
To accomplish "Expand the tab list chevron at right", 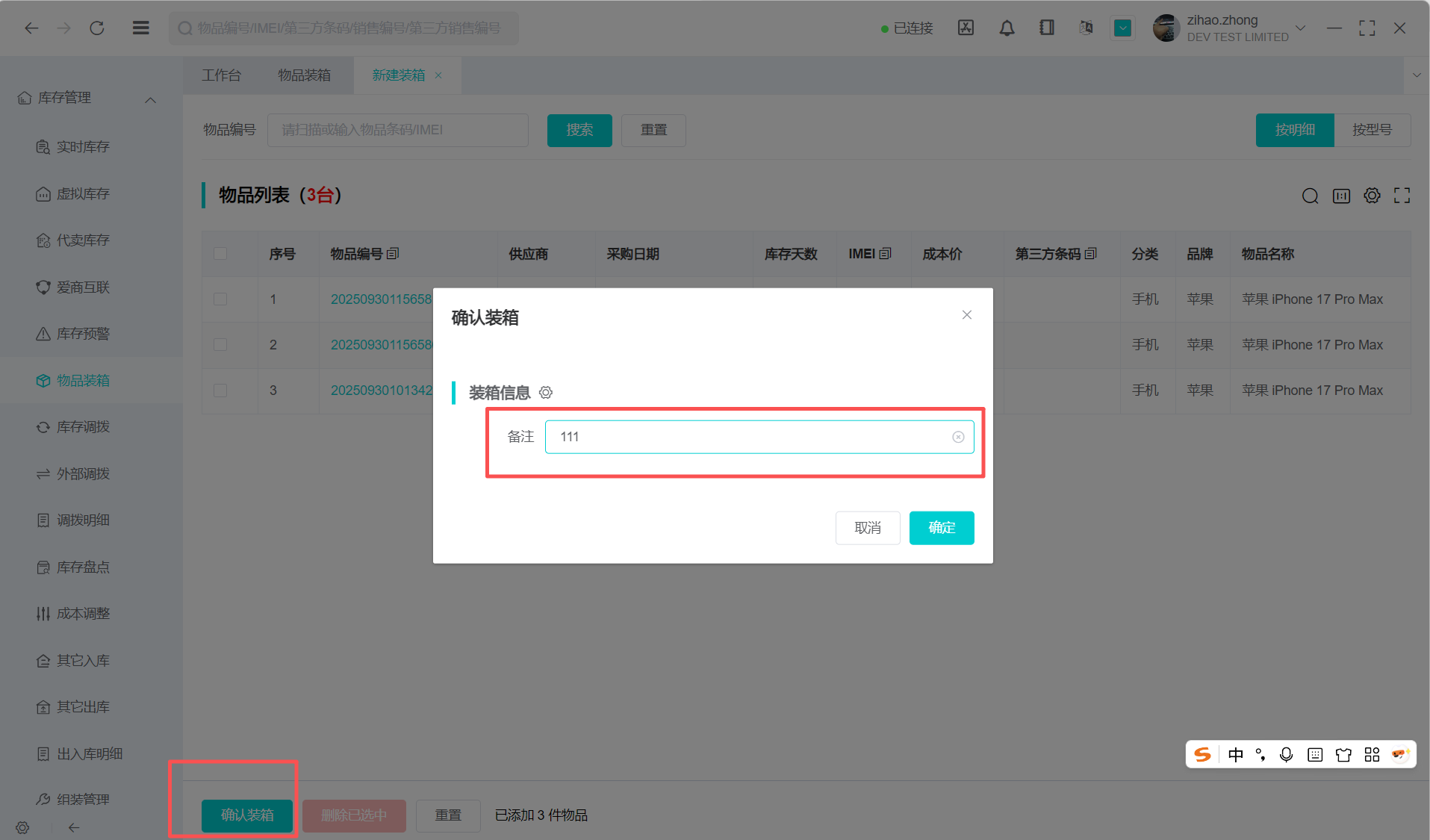I will click(1417, 75).
